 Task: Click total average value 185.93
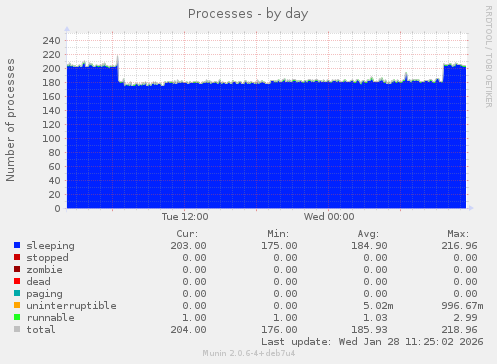click(x=369, y=330)
